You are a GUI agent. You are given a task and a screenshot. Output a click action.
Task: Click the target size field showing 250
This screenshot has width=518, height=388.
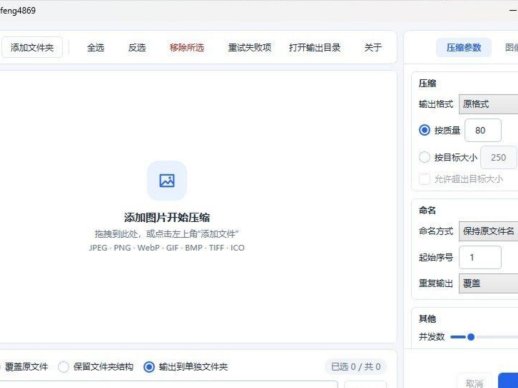499,157
